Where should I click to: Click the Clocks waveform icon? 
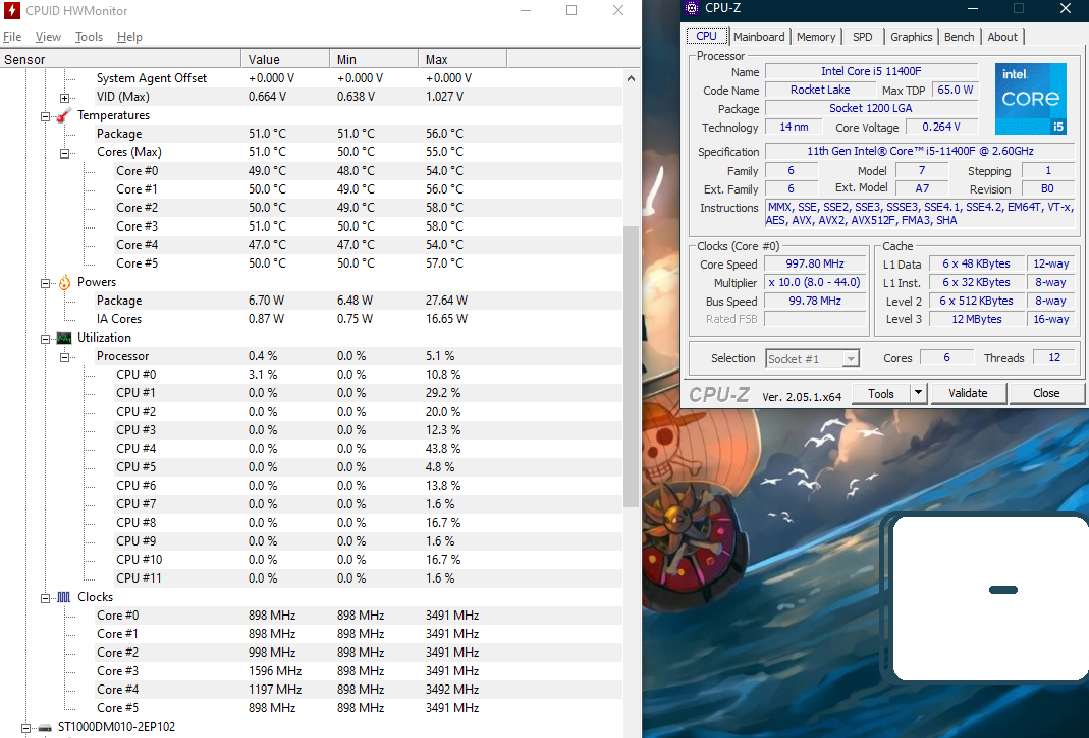[64, 597]
